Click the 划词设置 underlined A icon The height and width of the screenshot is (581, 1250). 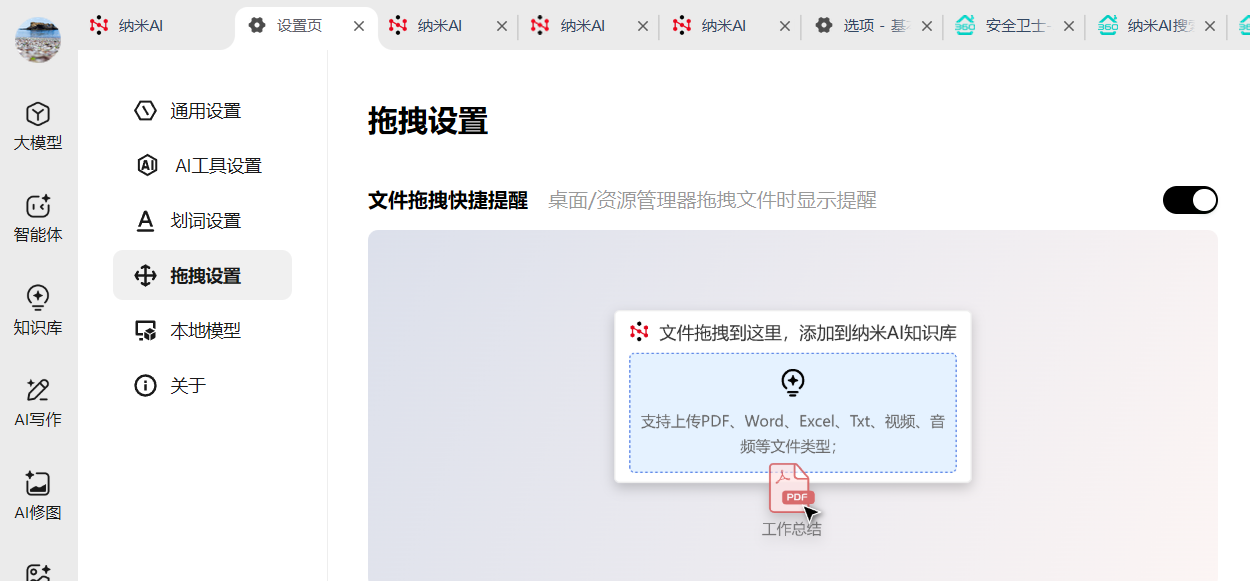click(x=145, y=221)
